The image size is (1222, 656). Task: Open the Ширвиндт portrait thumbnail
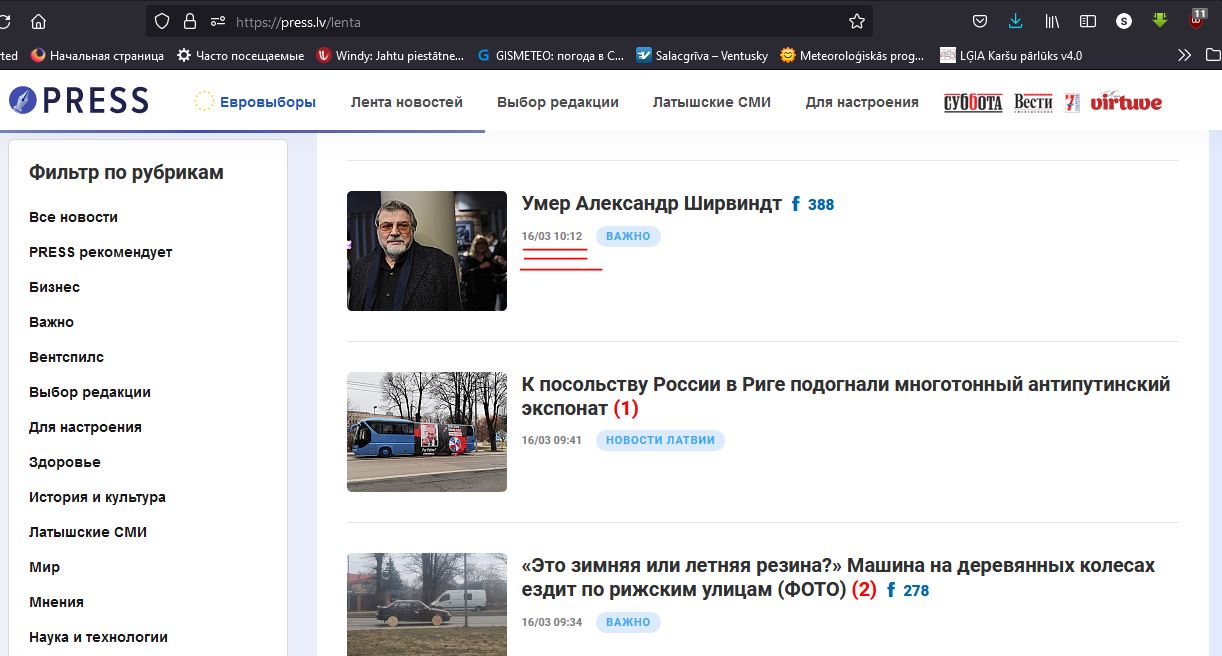[427, 251]
